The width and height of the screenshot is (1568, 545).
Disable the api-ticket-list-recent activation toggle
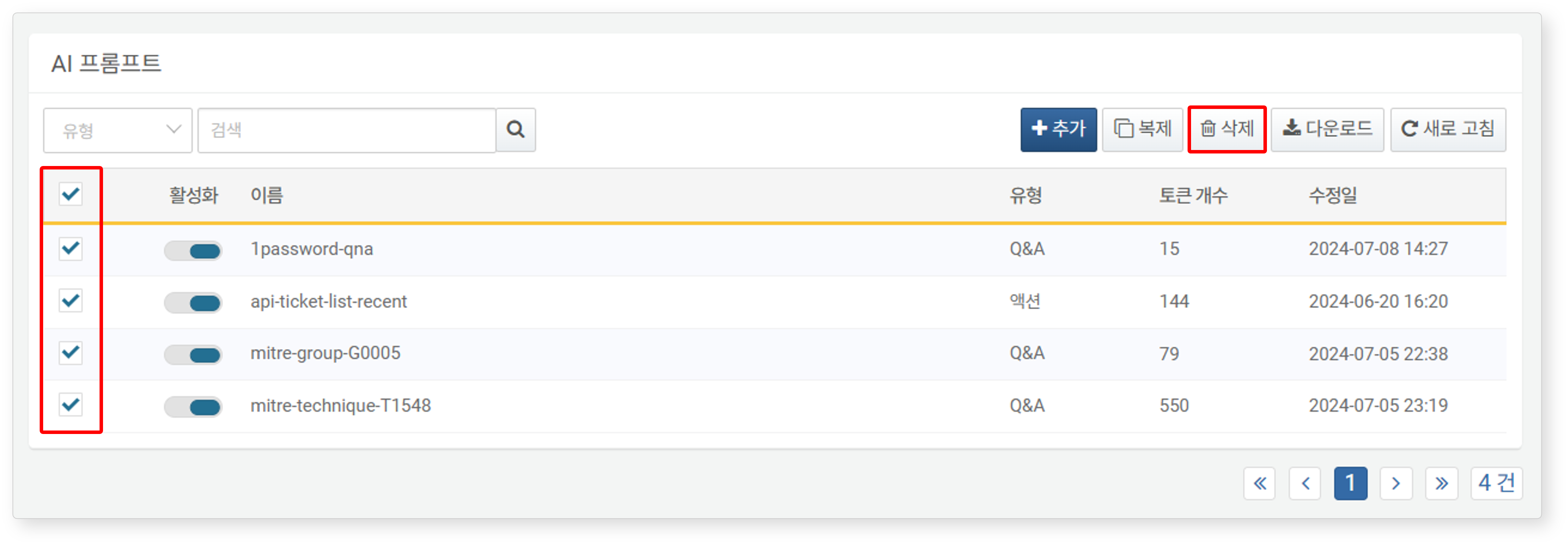pos(193,303)
